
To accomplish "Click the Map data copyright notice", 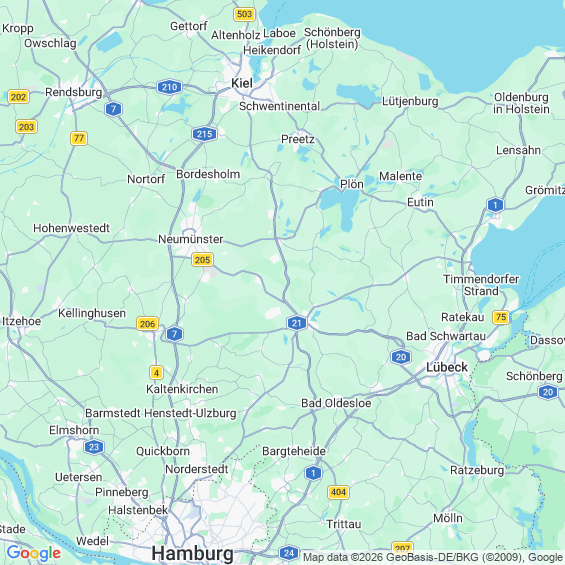I will tap(433, 557).
